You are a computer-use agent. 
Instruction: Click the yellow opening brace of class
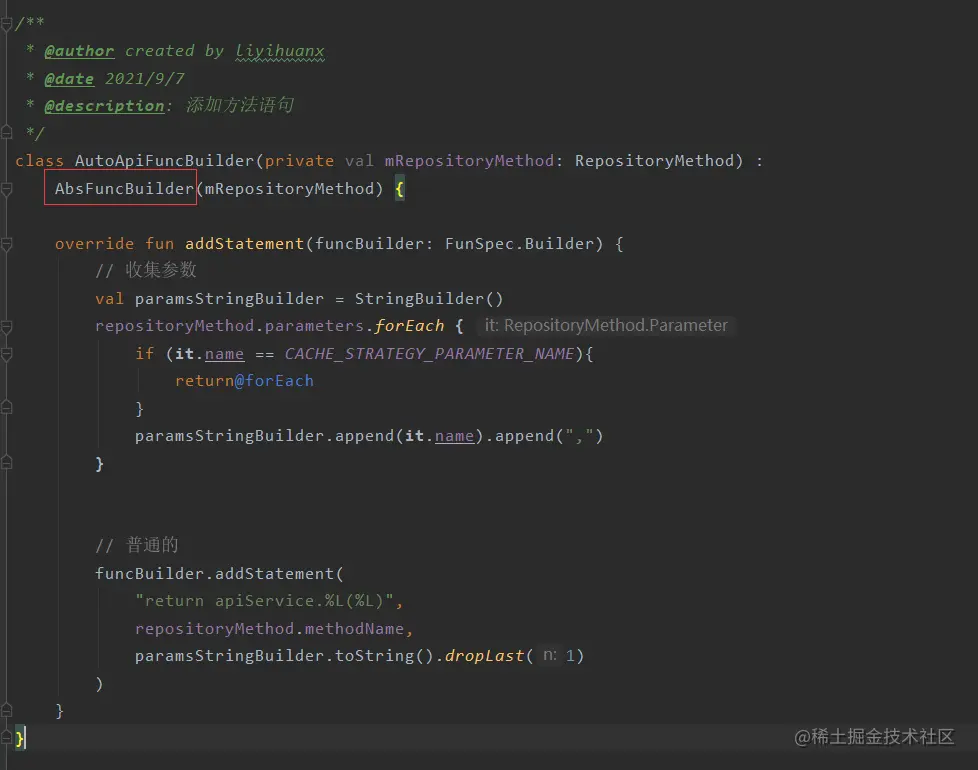[x=400, y=188]
